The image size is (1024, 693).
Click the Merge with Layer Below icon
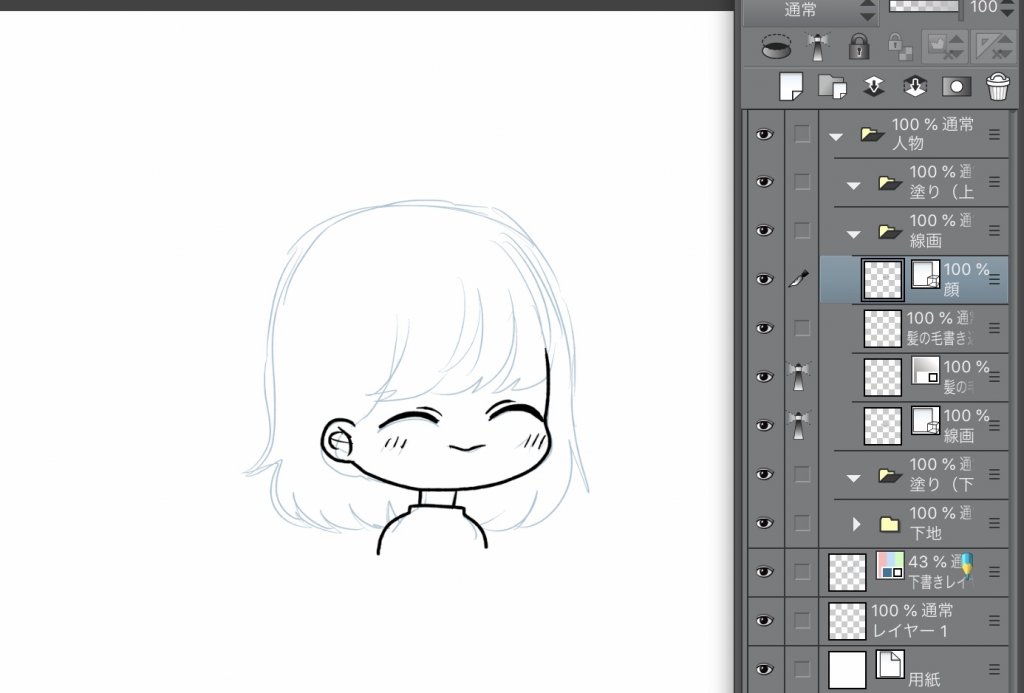click(x=914, y=87)
